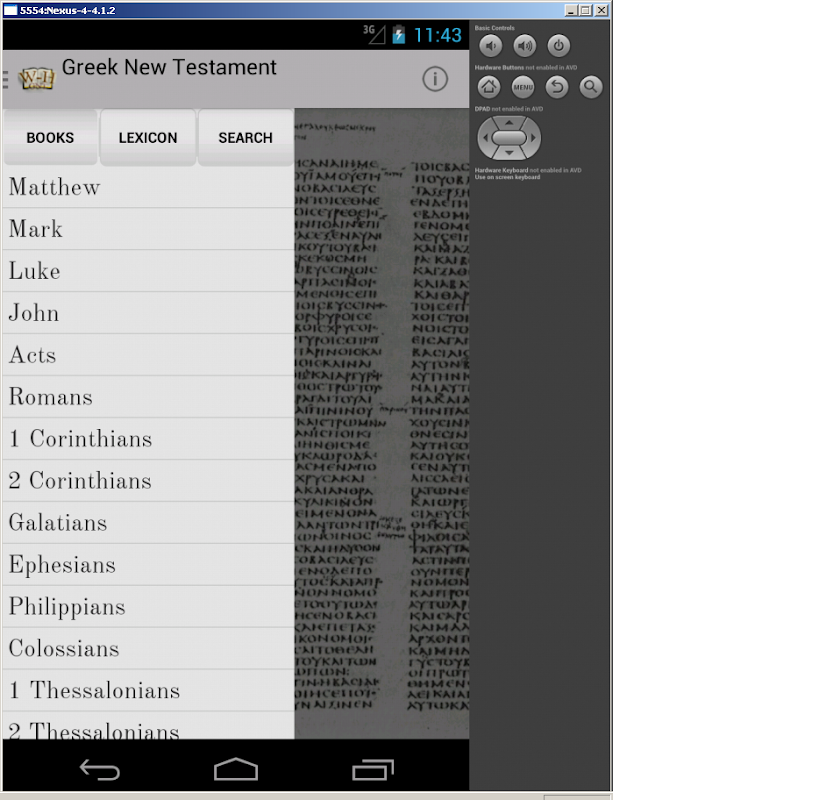Switch to the SEARCH tab
Viewport: 819px width, 800px height.
[245, 138]
